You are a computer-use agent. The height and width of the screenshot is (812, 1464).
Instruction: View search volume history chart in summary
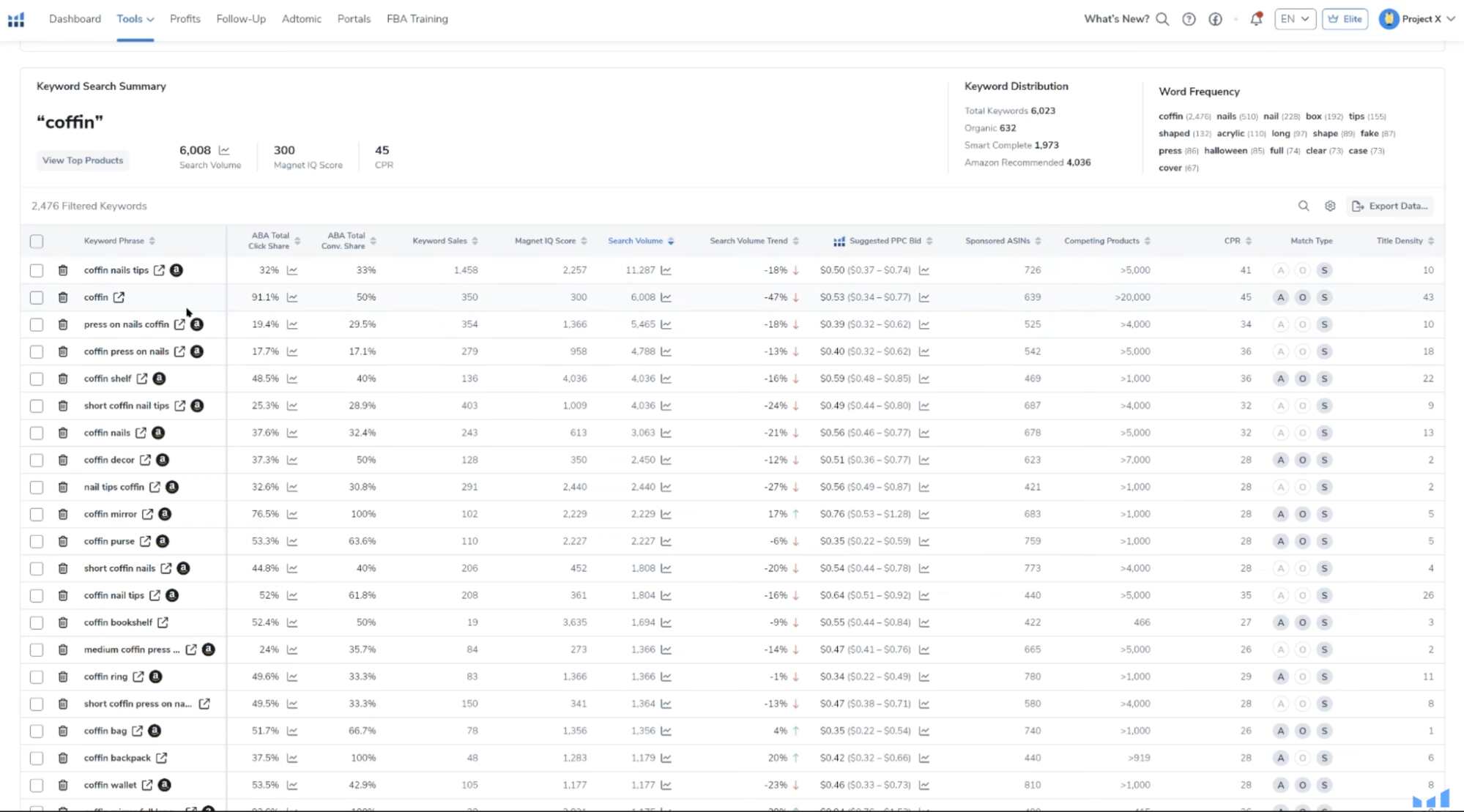[x=224, y=150]
